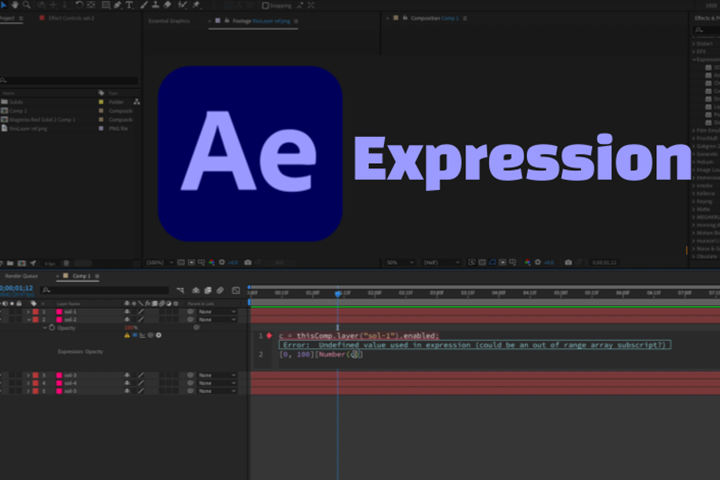Expand the Keying effects category

[694, 201]
